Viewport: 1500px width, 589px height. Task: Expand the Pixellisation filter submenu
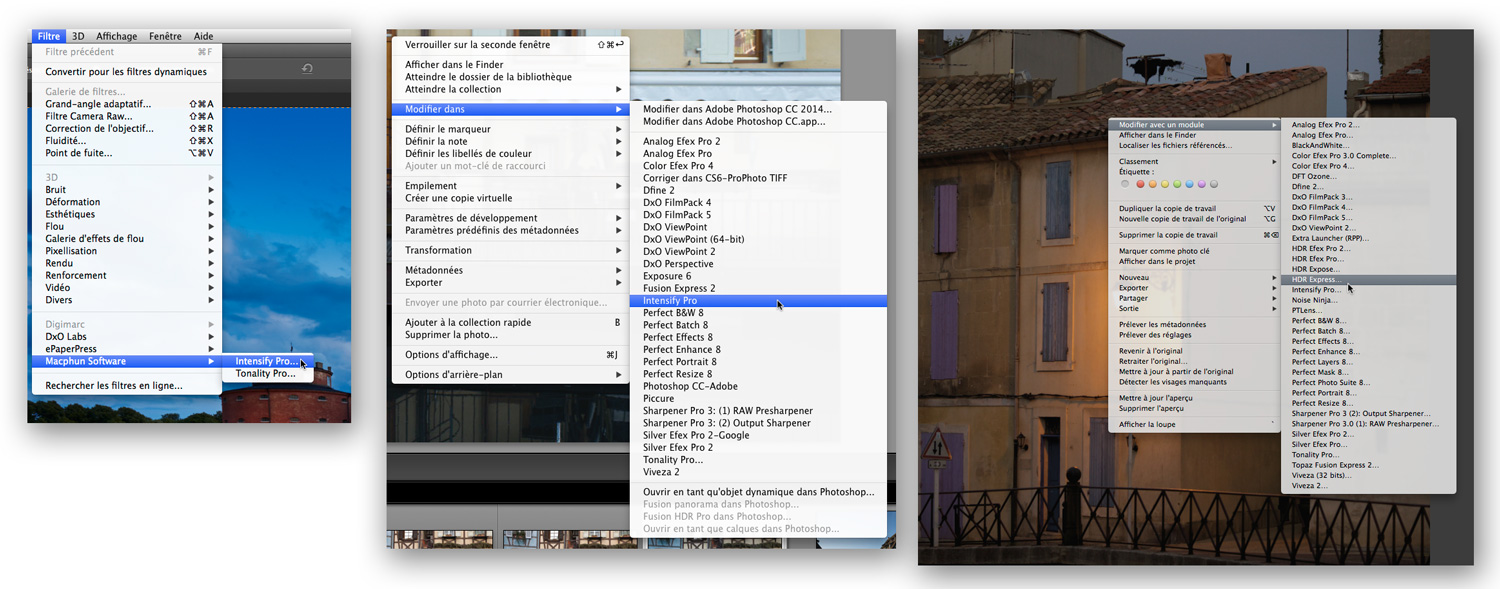click(126, 251)
